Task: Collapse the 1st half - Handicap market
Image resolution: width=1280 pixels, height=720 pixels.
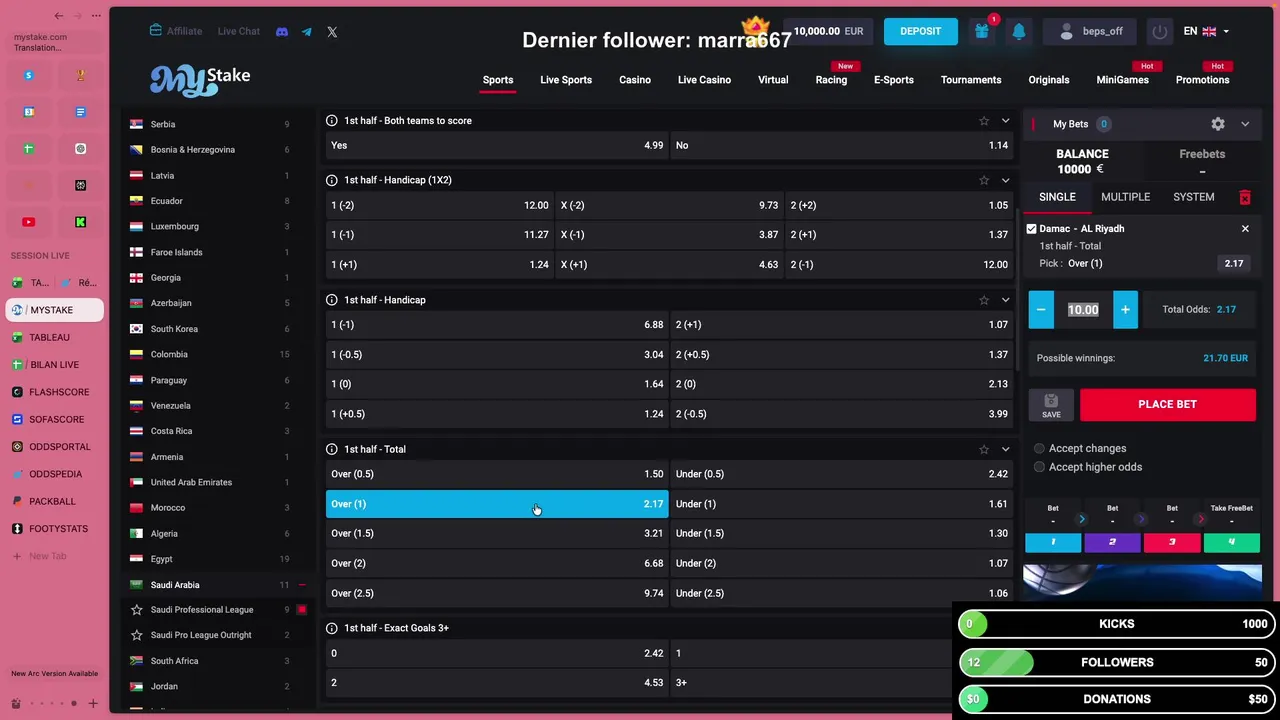Action: [1005, 300]
